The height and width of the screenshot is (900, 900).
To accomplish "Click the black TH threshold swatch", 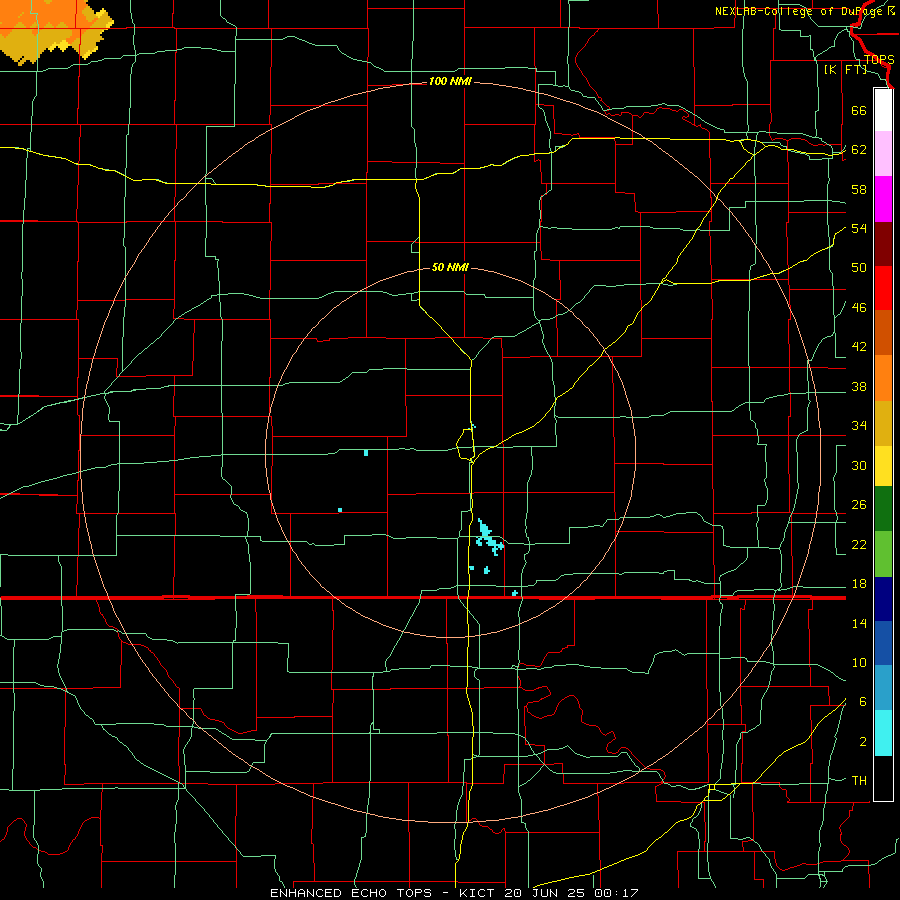I will pyautogui.click(x=883, y=778).
